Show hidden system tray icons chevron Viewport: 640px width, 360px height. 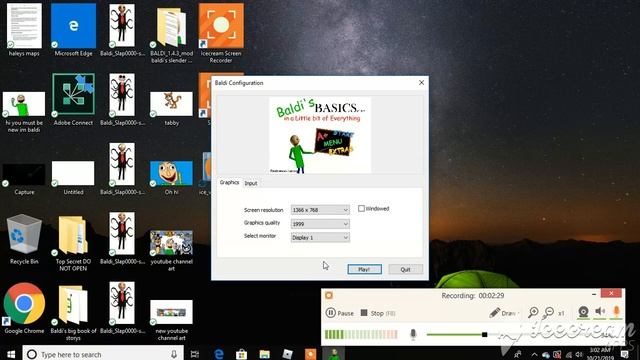click(534, 354)
